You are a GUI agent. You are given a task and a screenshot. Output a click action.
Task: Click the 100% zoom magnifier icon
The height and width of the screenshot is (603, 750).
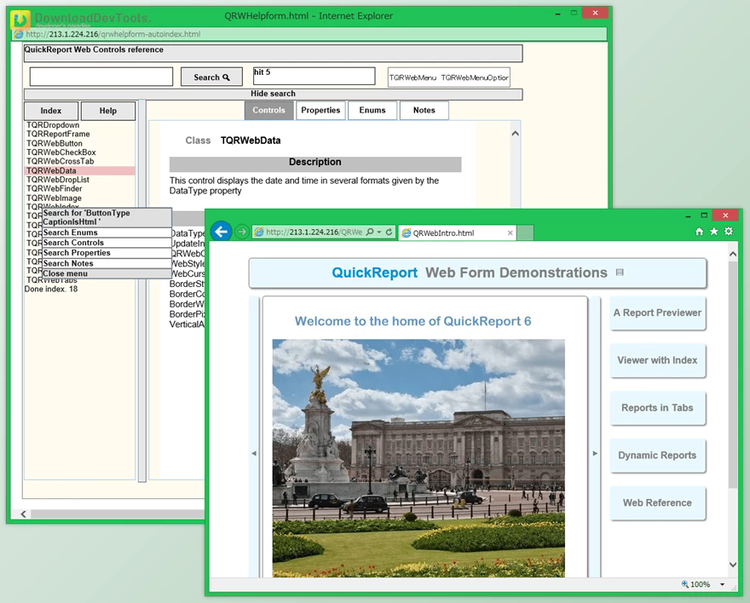pyautogui.click(x=684, y=584)
